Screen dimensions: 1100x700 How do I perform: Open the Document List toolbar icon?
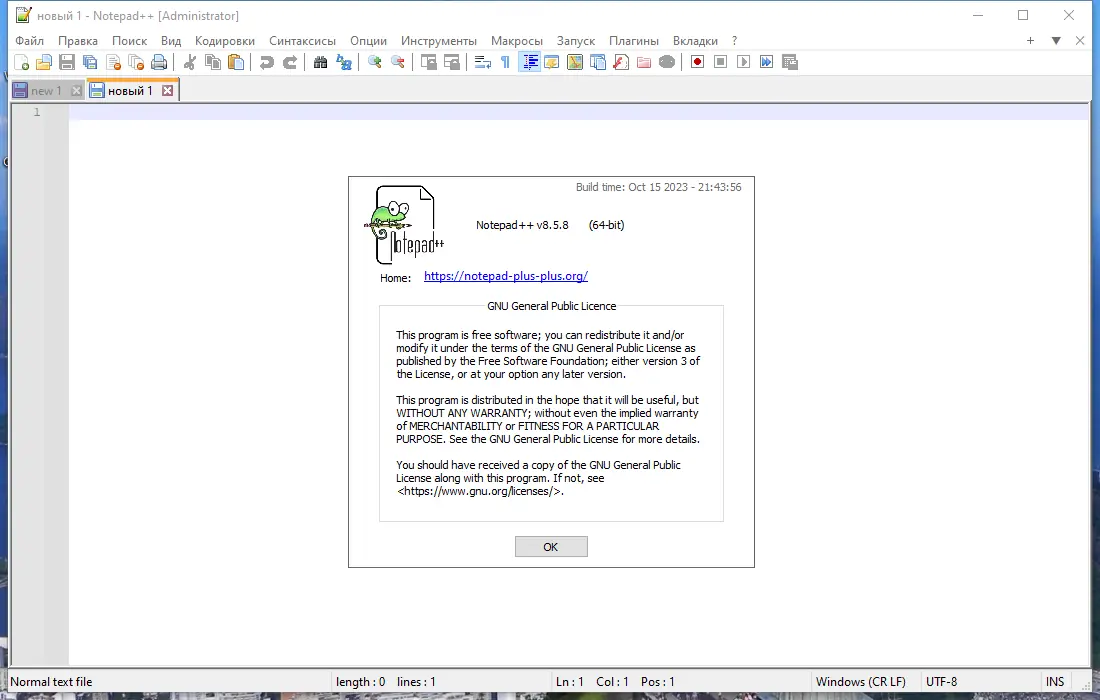598,62
